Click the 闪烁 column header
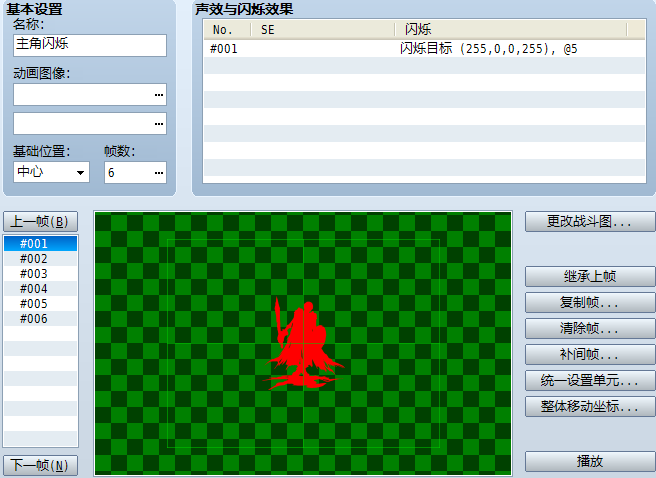 coord(511,30)
